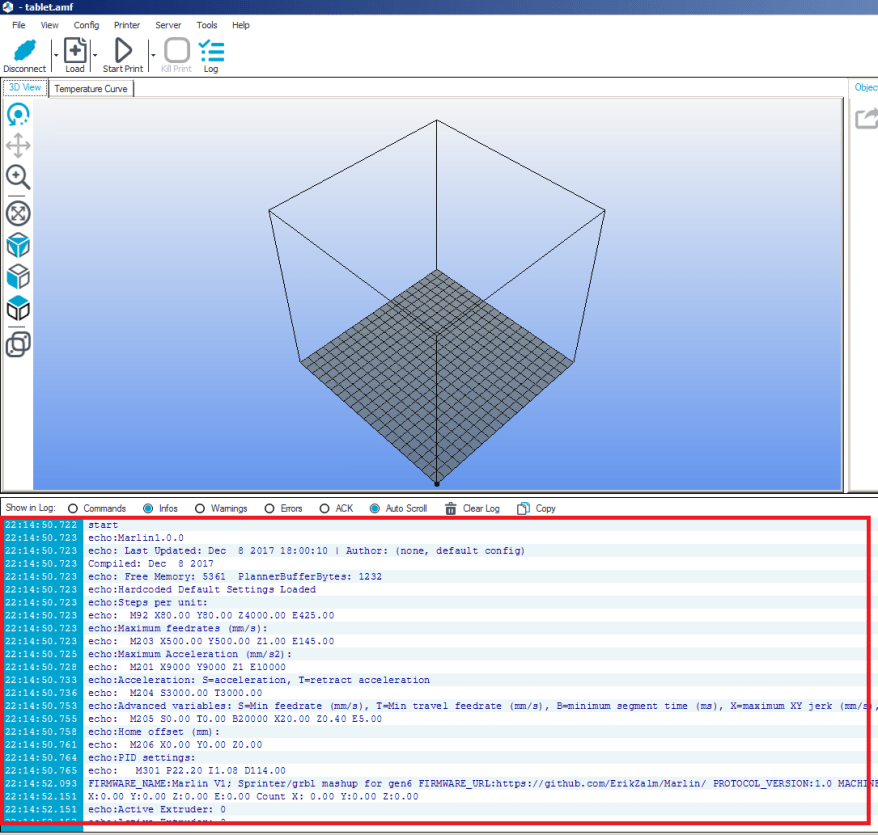Open the dropdown arrow beside Start Print
Viewport: 878px width, 835px height.
(x=152, y=56)
